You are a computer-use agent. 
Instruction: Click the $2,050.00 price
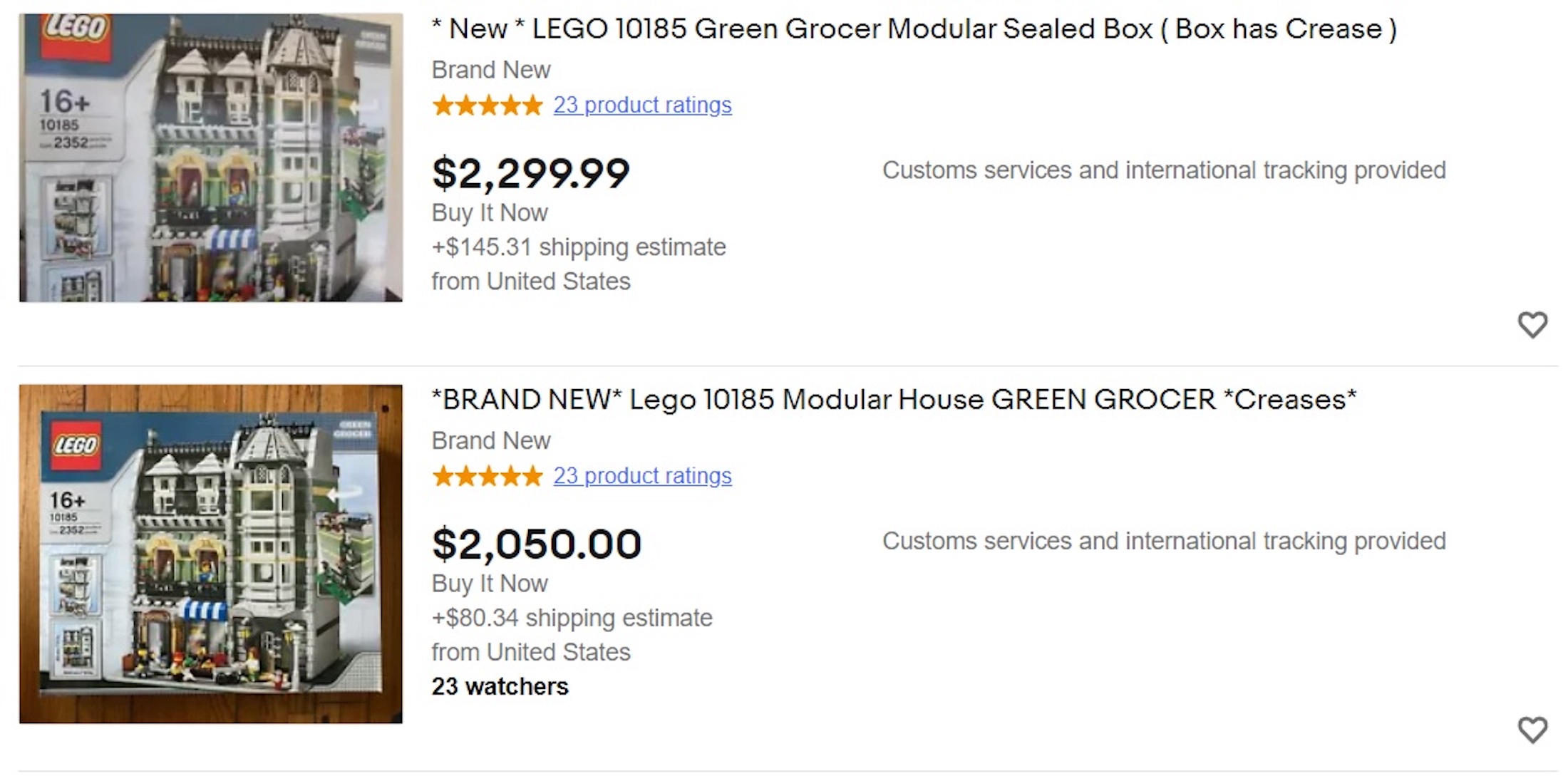point(537,544)
